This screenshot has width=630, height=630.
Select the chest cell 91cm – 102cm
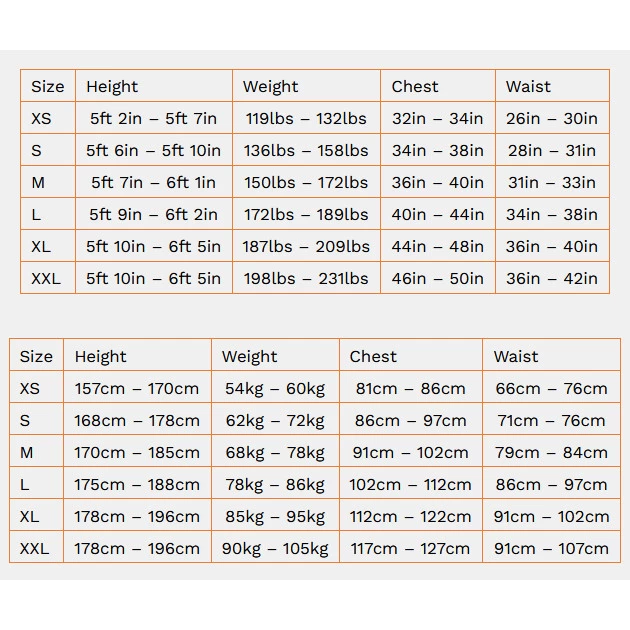[410, 452]
